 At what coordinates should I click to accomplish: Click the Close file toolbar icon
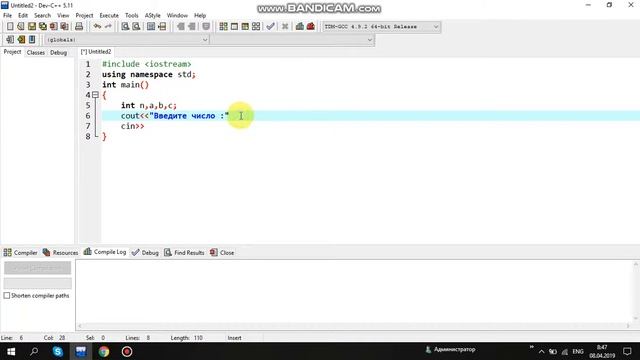pyautogui.click(x=53, y=27)
